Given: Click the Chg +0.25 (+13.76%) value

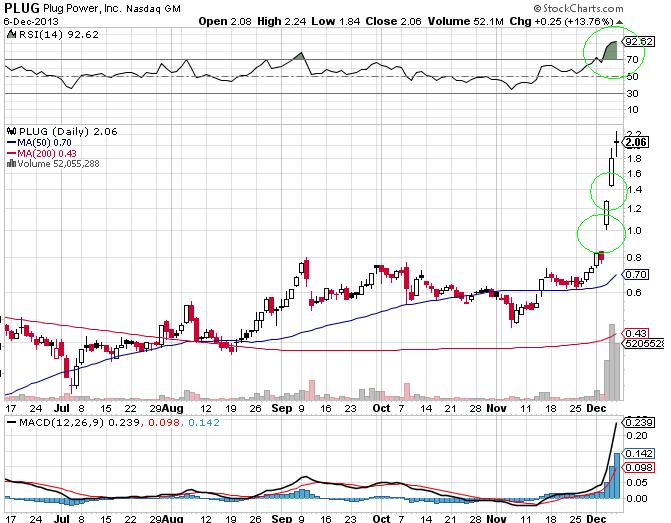Looking at the screenshot, I should [561, 21].
